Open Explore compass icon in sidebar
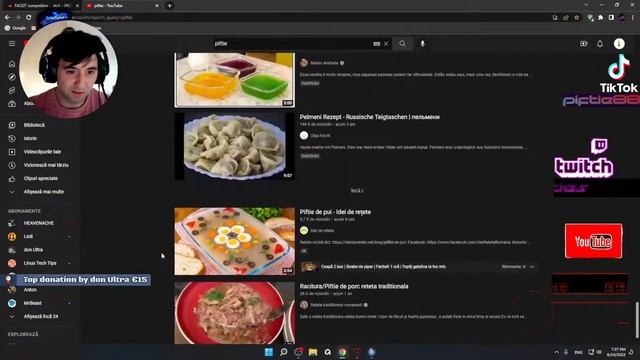Image resolution: width=640 pixels, height=360 pixels. [x=12, y=77]
